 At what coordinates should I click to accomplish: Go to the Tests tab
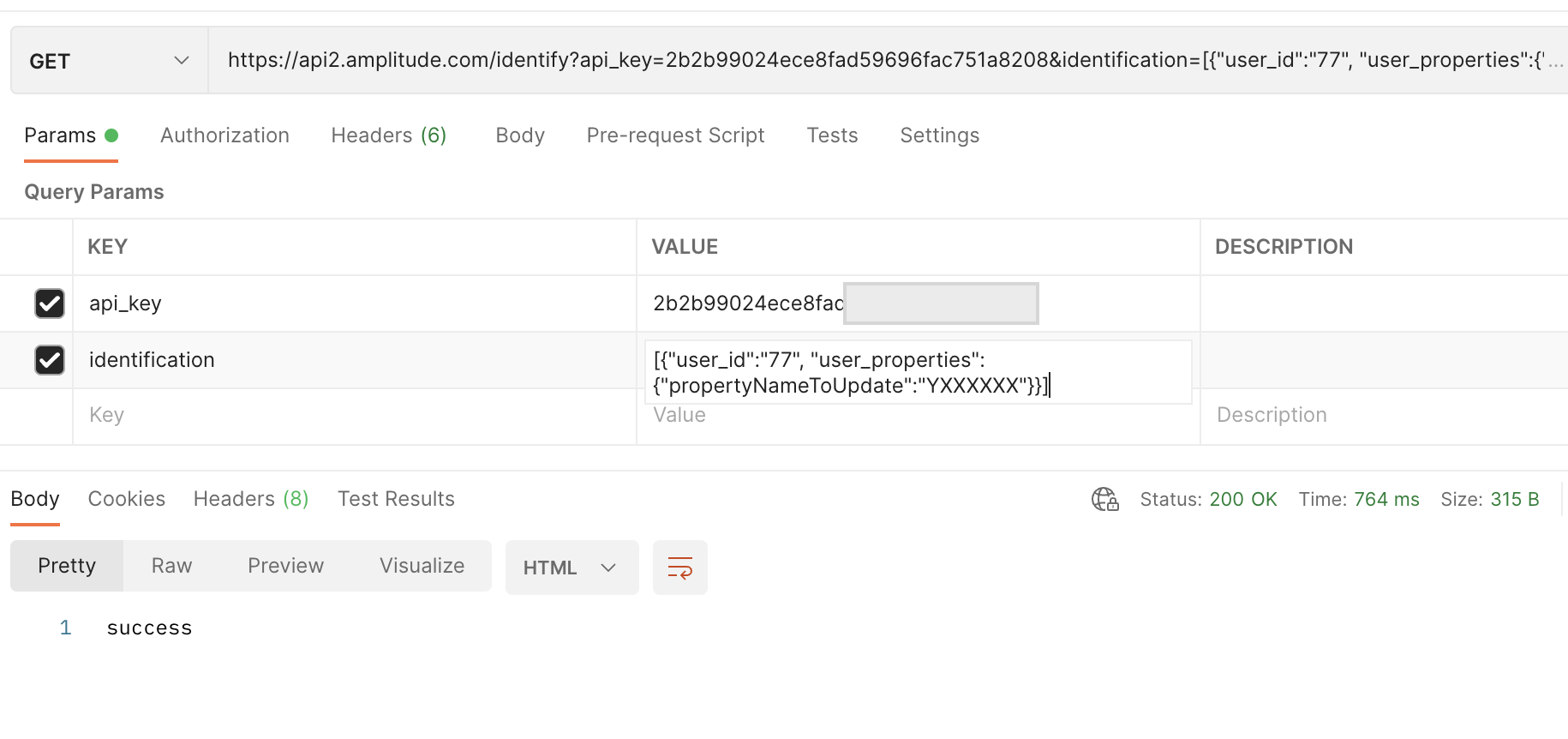(x=832, y=135)
